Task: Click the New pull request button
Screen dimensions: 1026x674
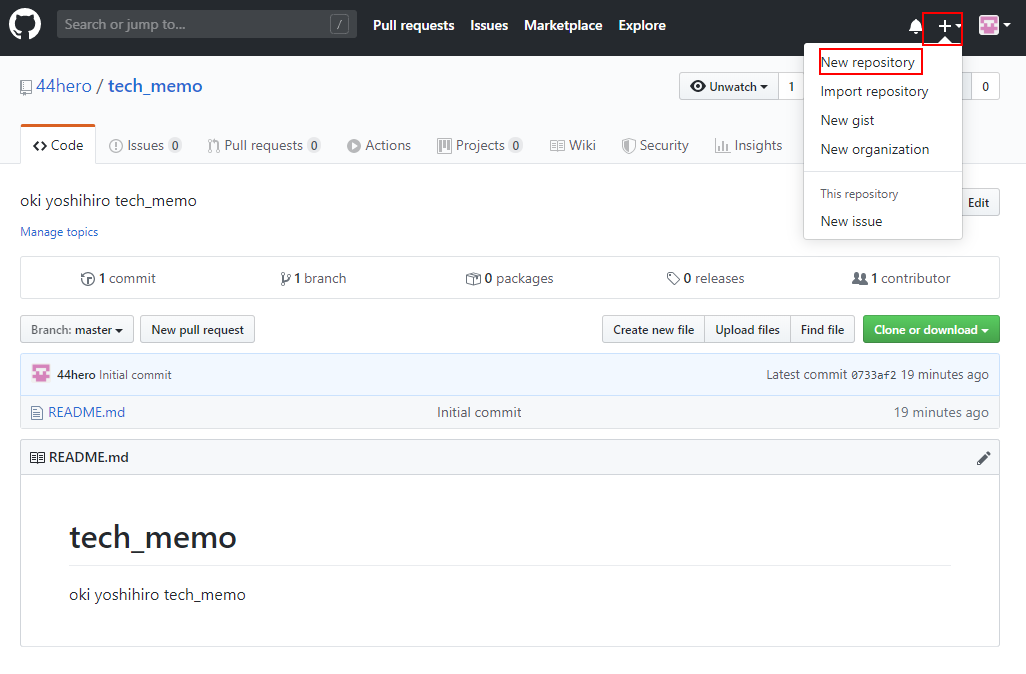Action: coord(198,330)
